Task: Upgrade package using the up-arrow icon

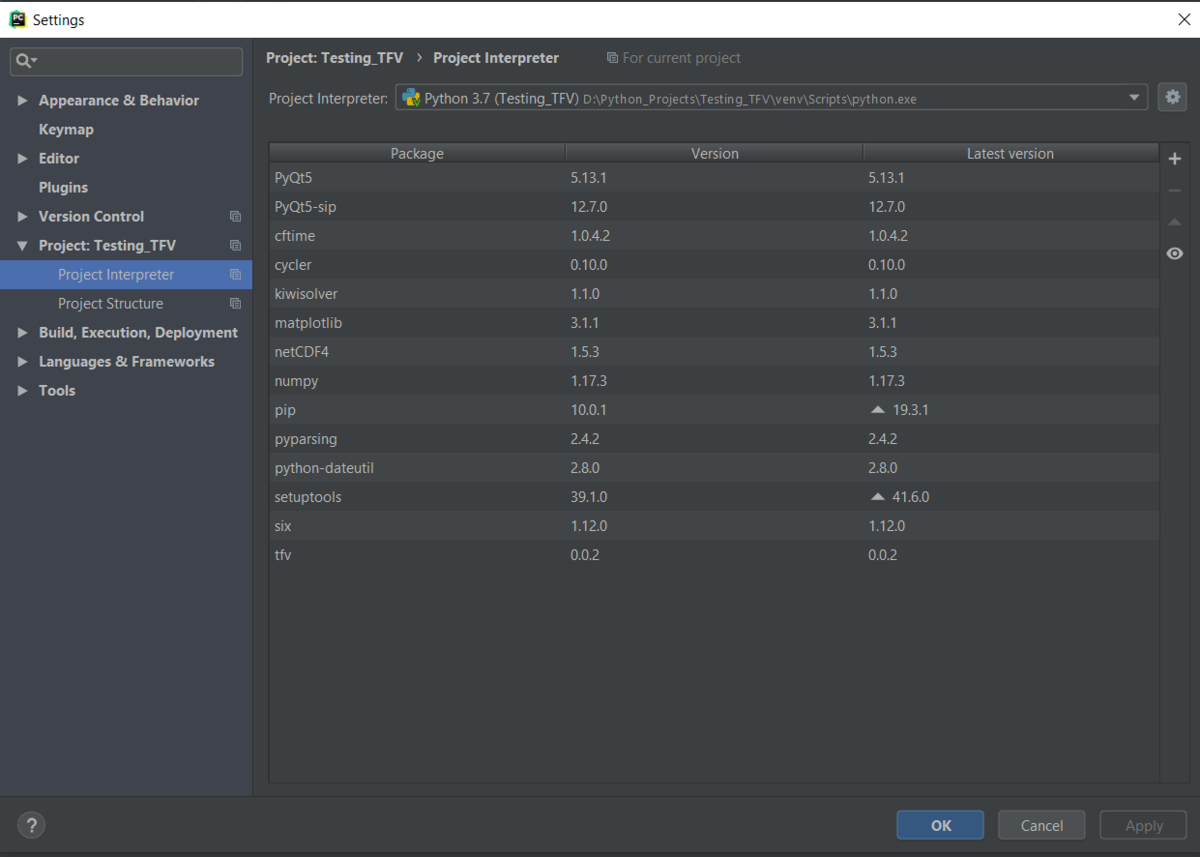Action: pos(1175,221)
